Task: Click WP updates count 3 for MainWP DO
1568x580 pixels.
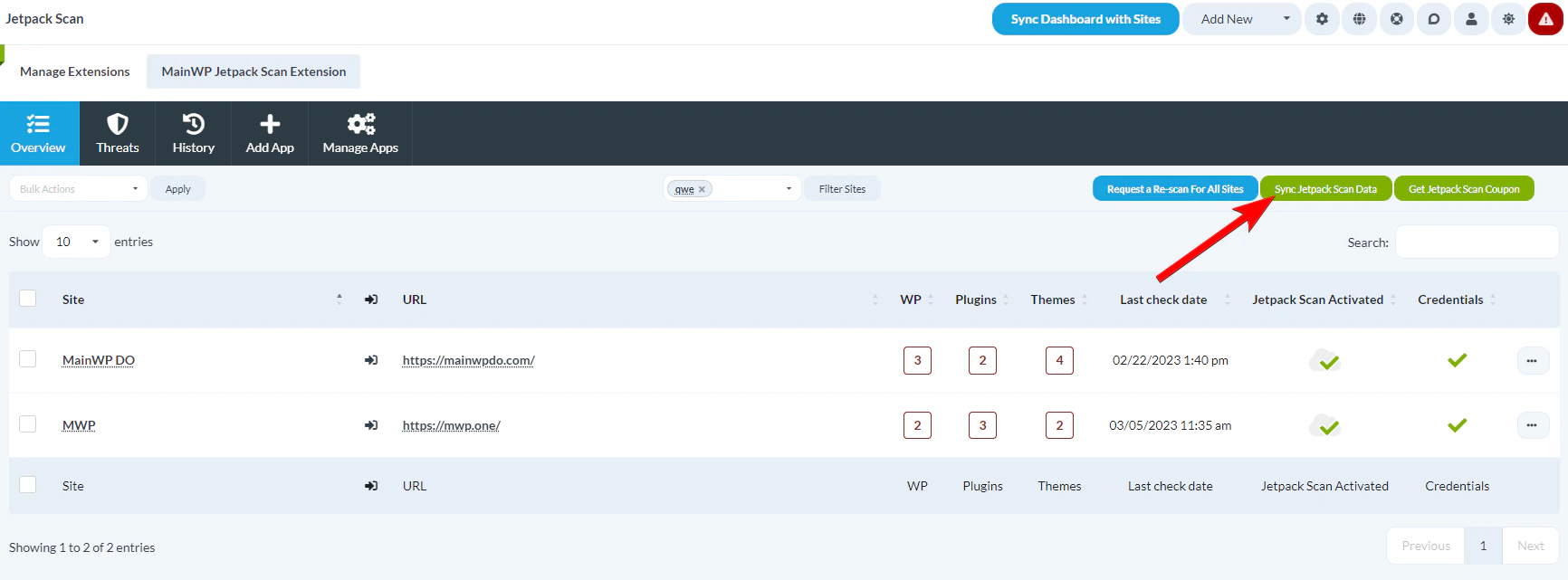Action: coord(917,360)
